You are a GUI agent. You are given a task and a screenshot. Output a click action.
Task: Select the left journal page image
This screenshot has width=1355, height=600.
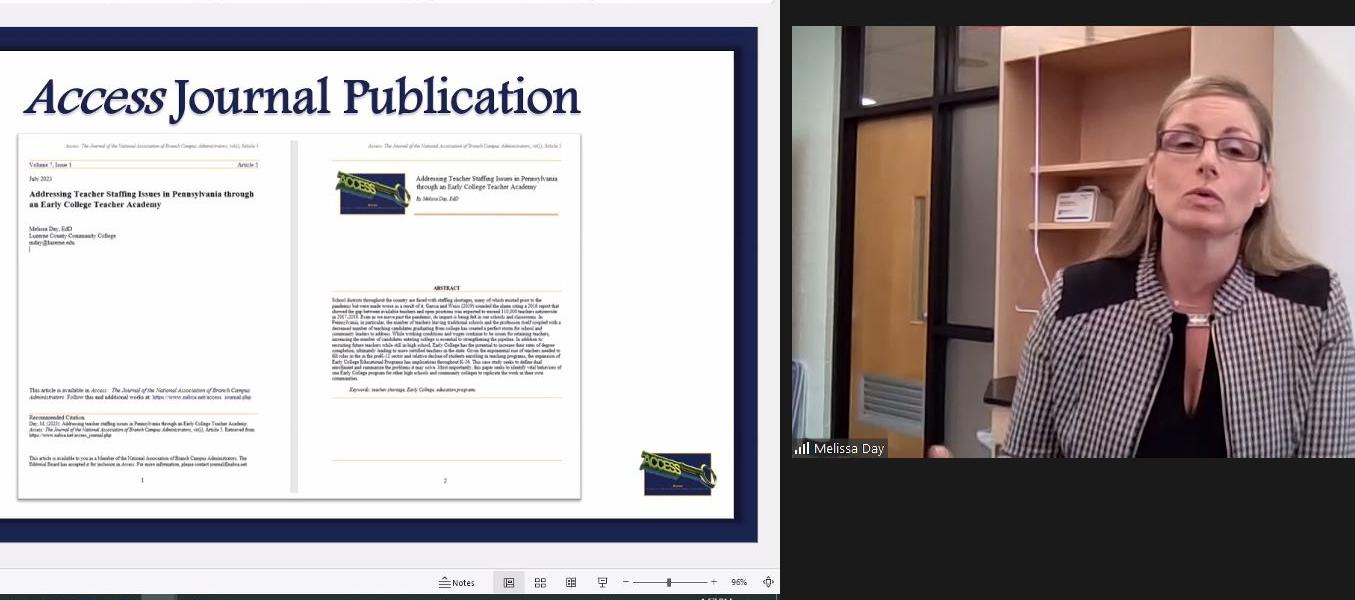tap(154, 316)
